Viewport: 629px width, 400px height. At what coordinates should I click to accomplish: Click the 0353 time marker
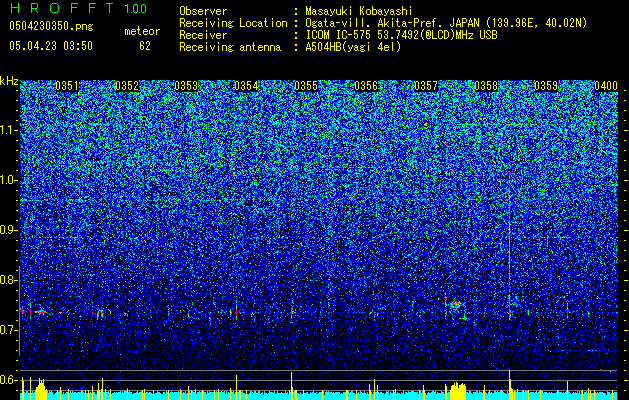tap(186, 86)
